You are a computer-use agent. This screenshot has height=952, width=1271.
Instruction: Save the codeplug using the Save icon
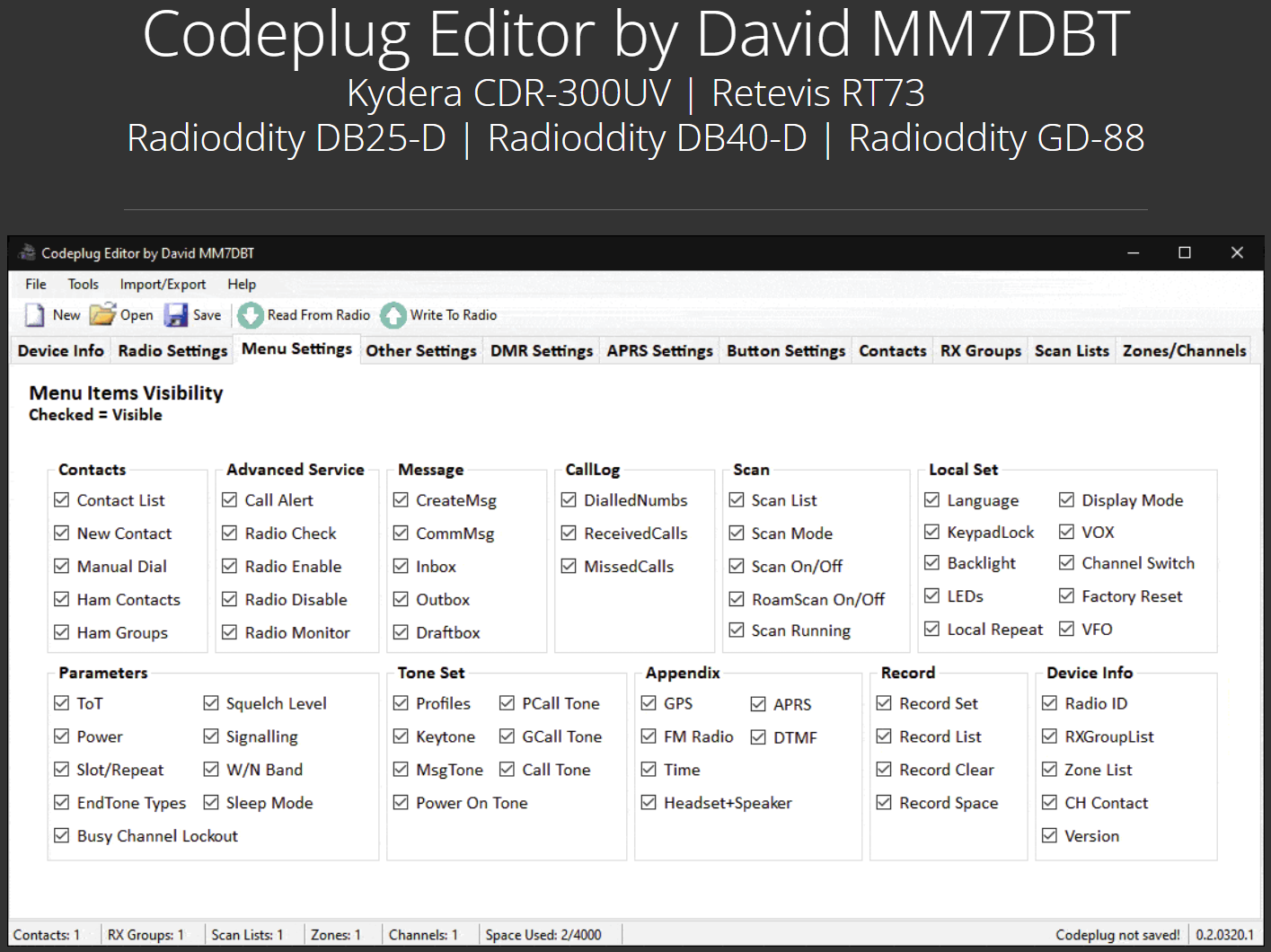(174, 314)
